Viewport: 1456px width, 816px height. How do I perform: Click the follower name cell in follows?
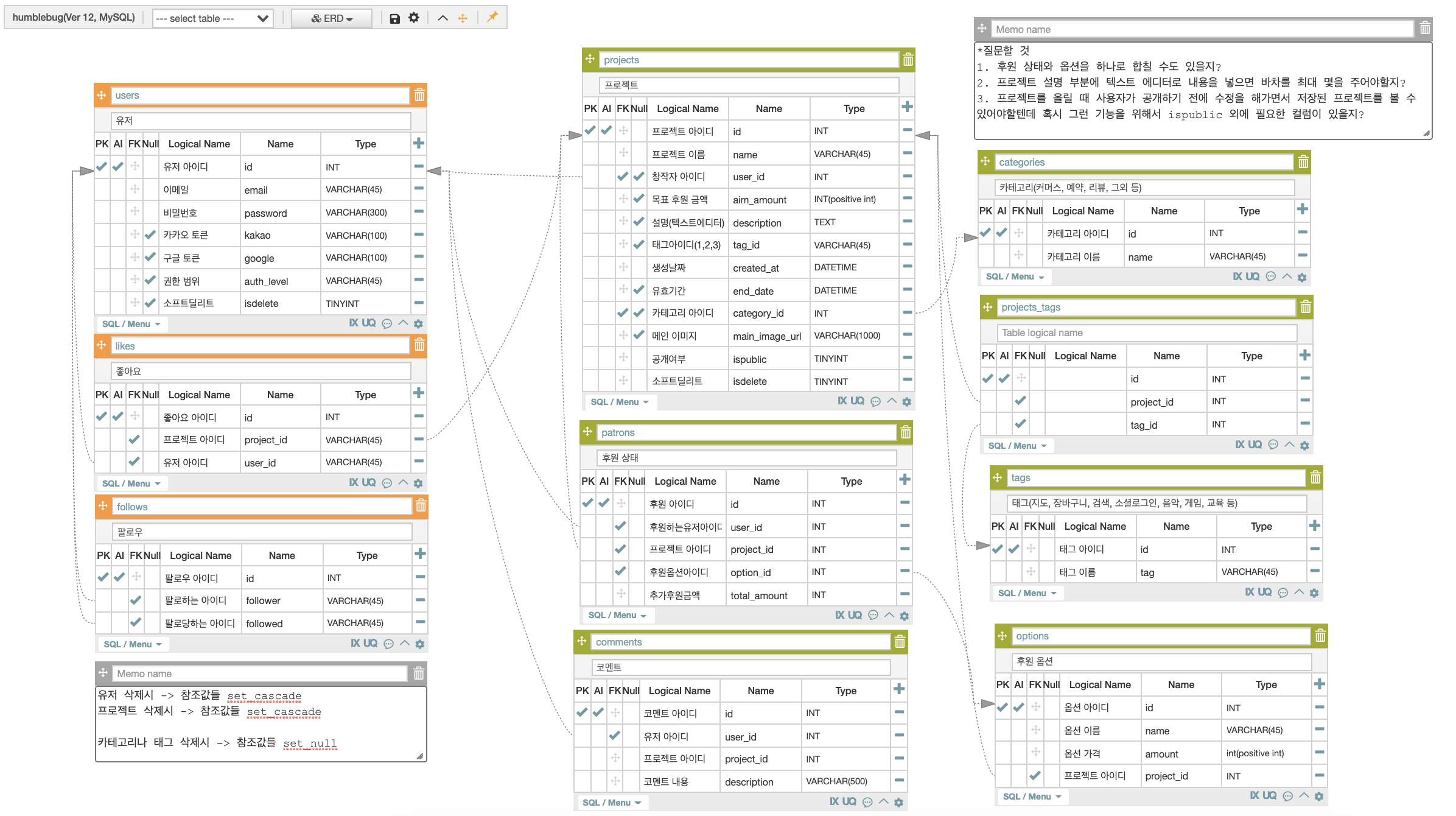click(x=282, y=600)
